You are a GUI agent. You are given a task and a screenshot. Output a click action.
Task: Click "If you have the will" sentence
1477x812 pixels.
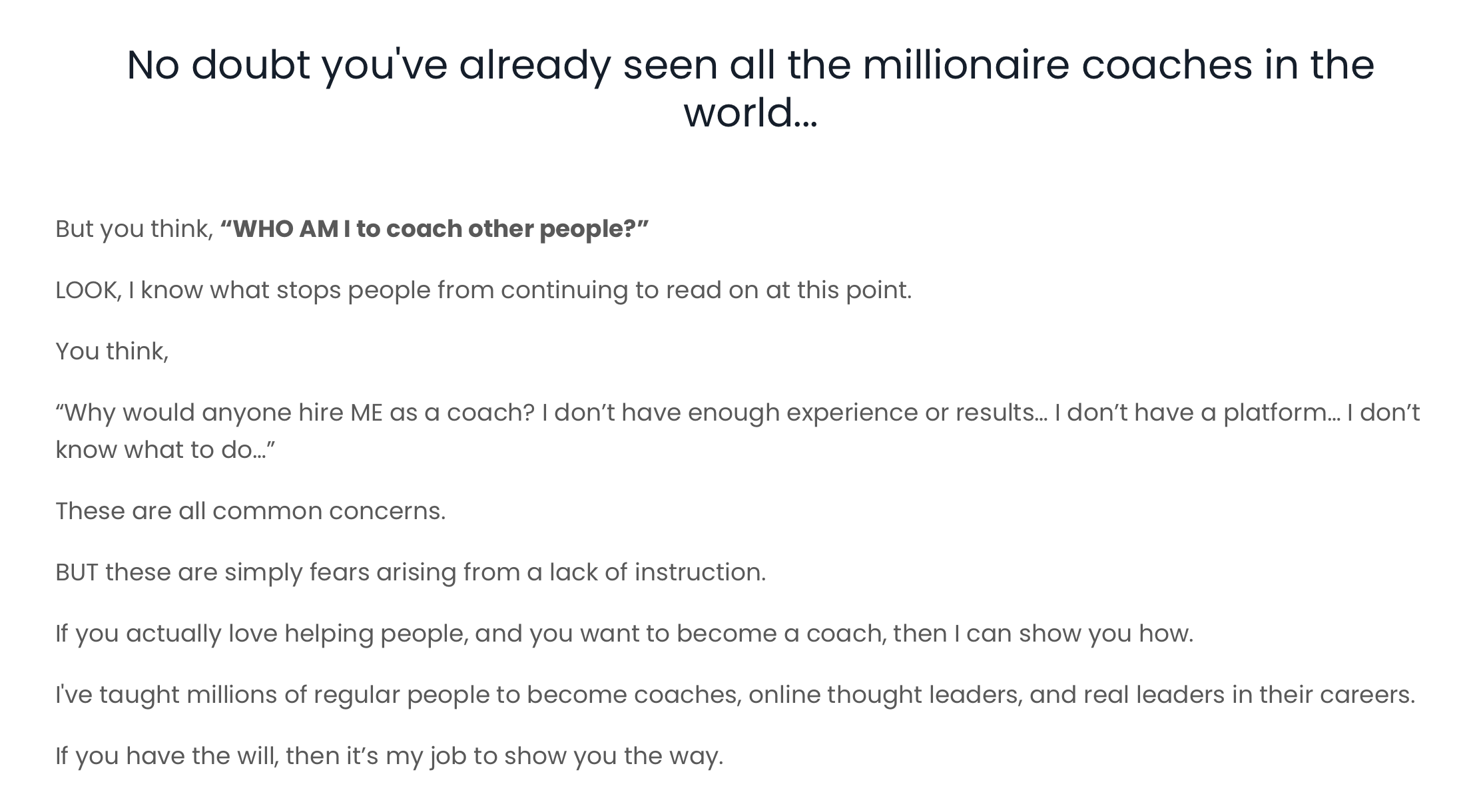pyautogui.click(x=390, y=756)
